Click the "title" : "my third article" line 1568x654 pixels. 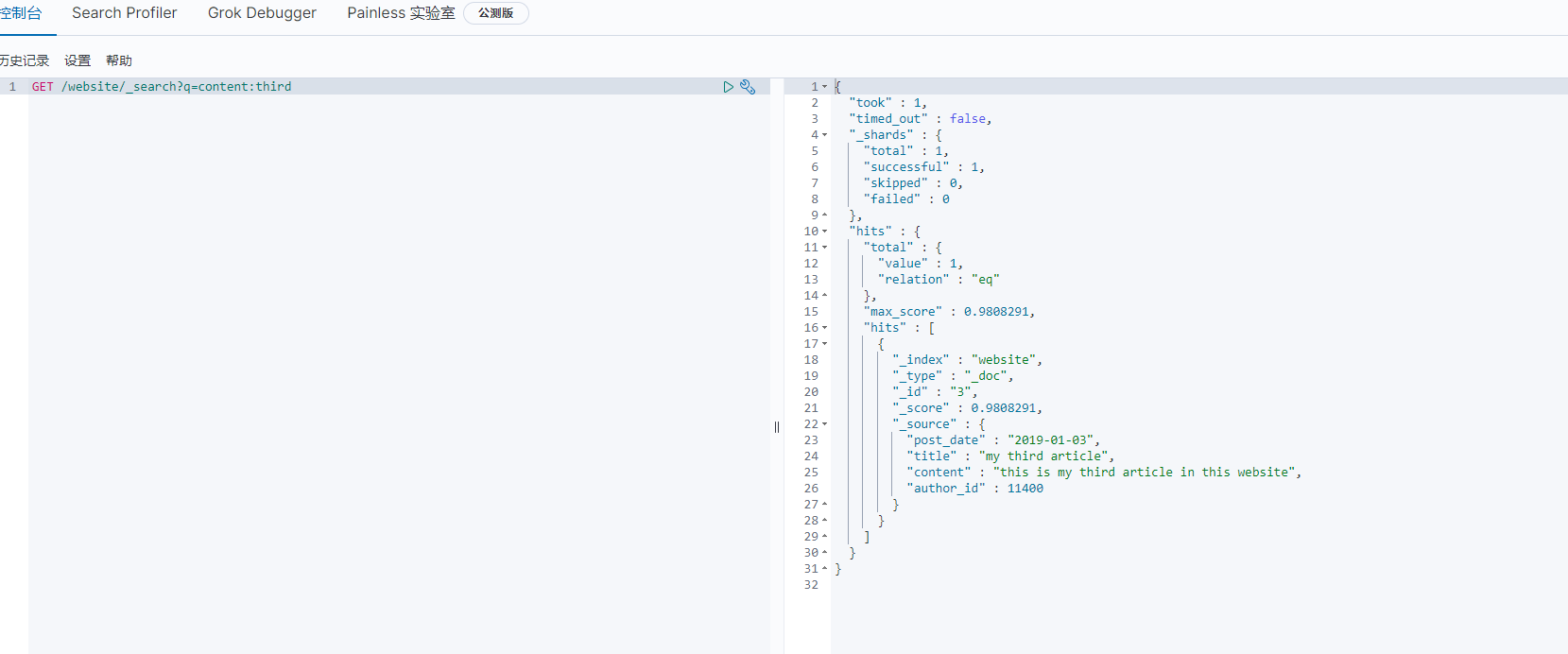click(1010, 456)
